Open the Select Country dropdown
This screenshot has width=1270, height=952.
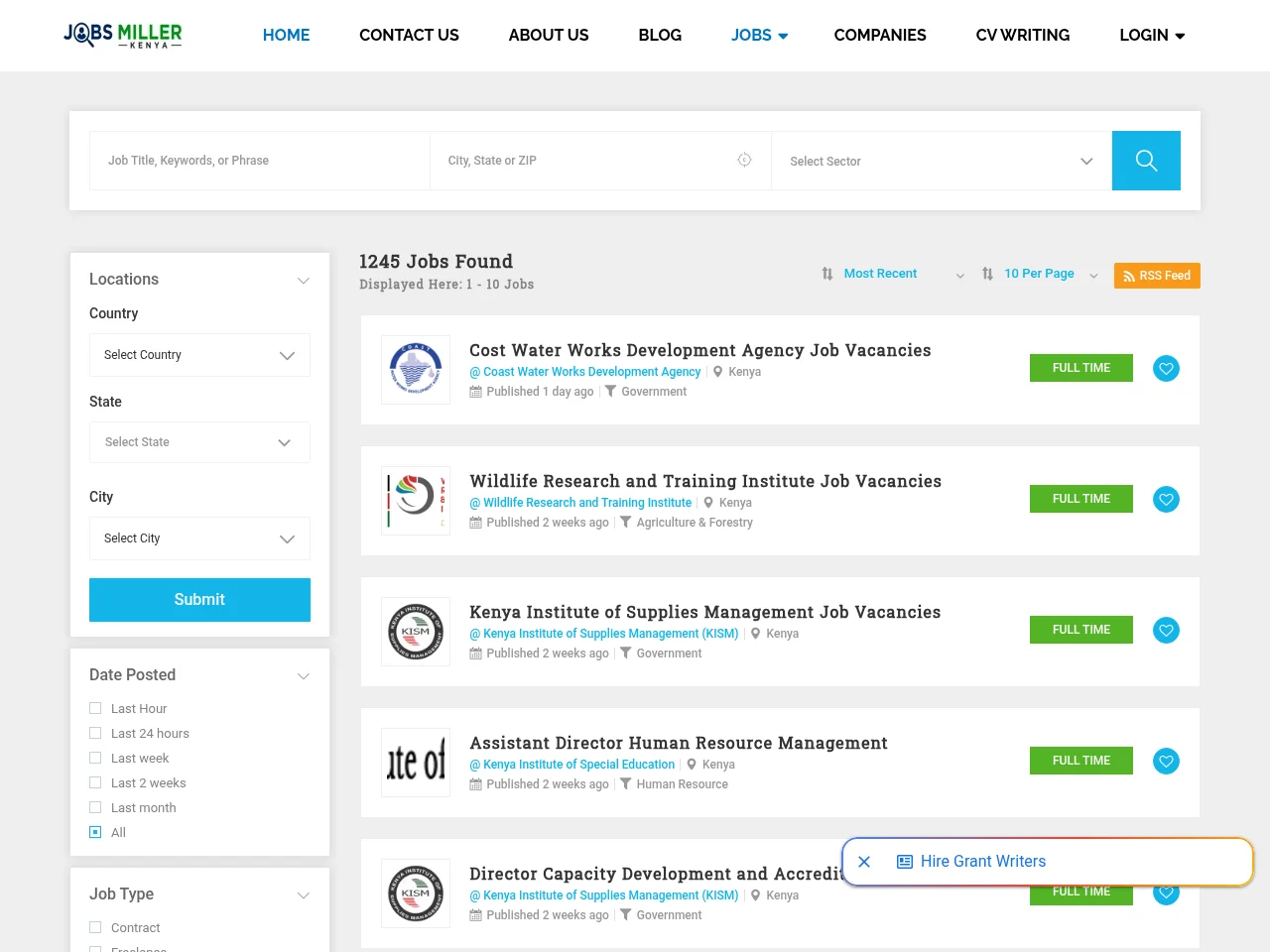click(199, 355)
